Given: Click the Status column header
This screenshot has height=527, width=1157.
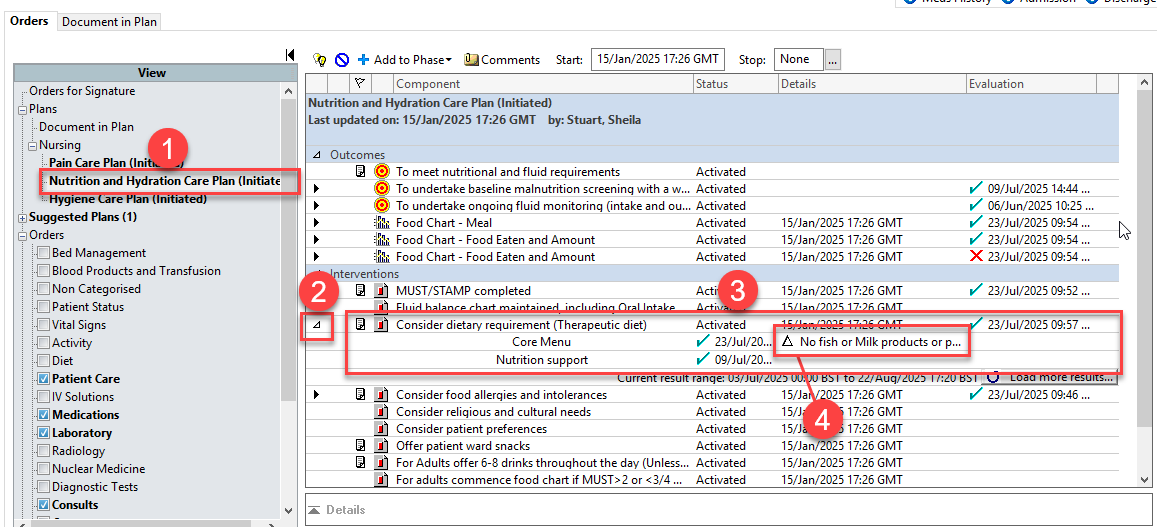Looking at the screenshot, I should pos(736,83).
